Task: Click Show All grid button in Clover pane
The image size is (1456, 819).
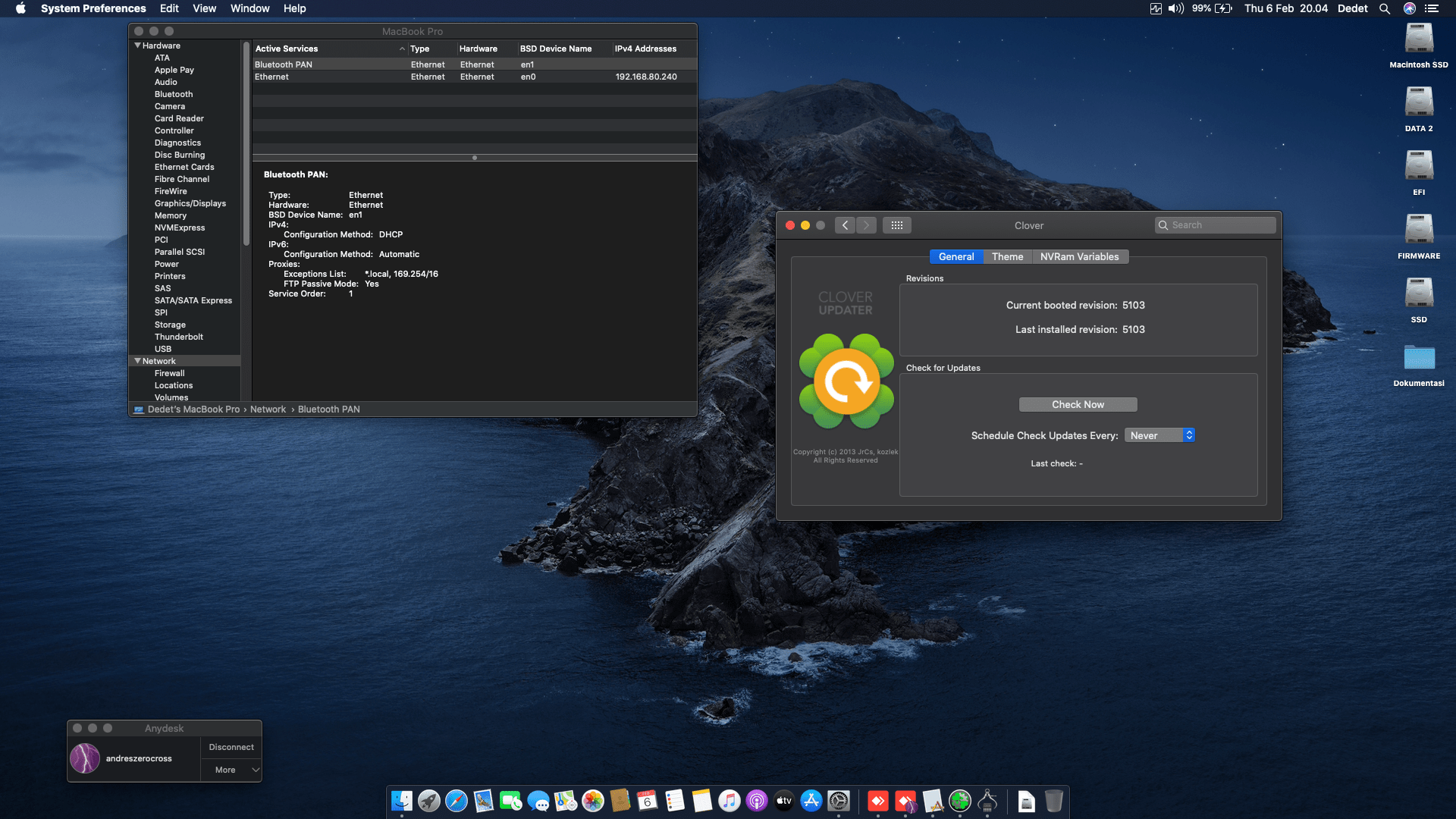Action: click(896, 225)
